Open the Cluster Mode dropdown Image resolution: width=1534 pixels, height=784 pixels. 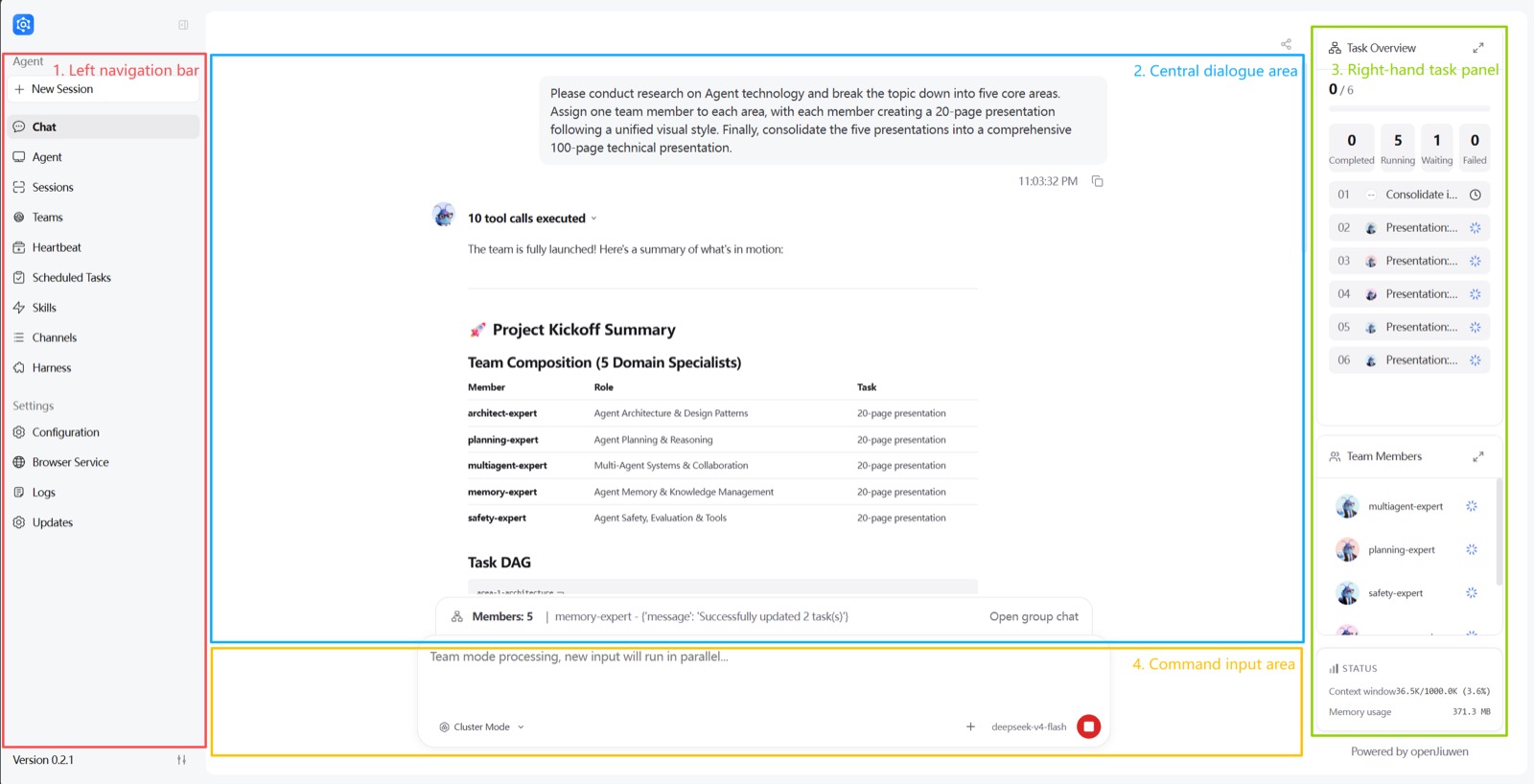482,727
